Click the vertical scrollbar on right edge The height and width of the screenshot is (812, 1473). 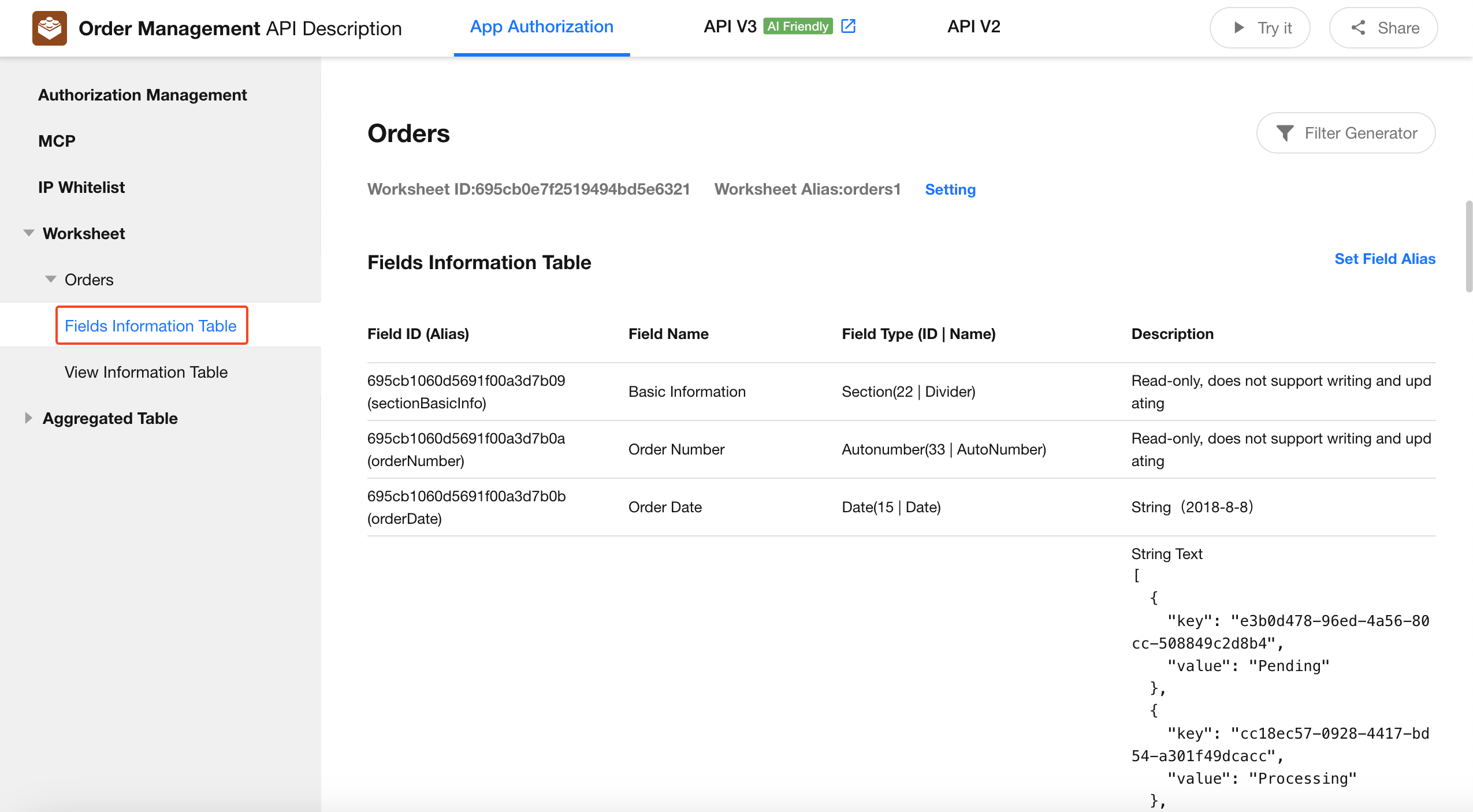point(1468,247)
